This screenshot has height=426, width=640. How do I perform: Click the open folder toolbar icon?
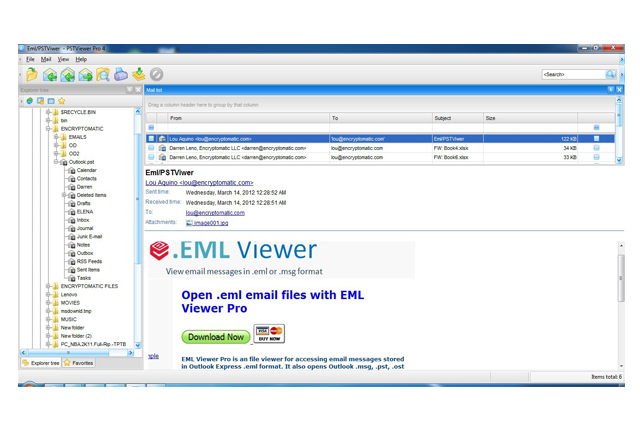32,74
